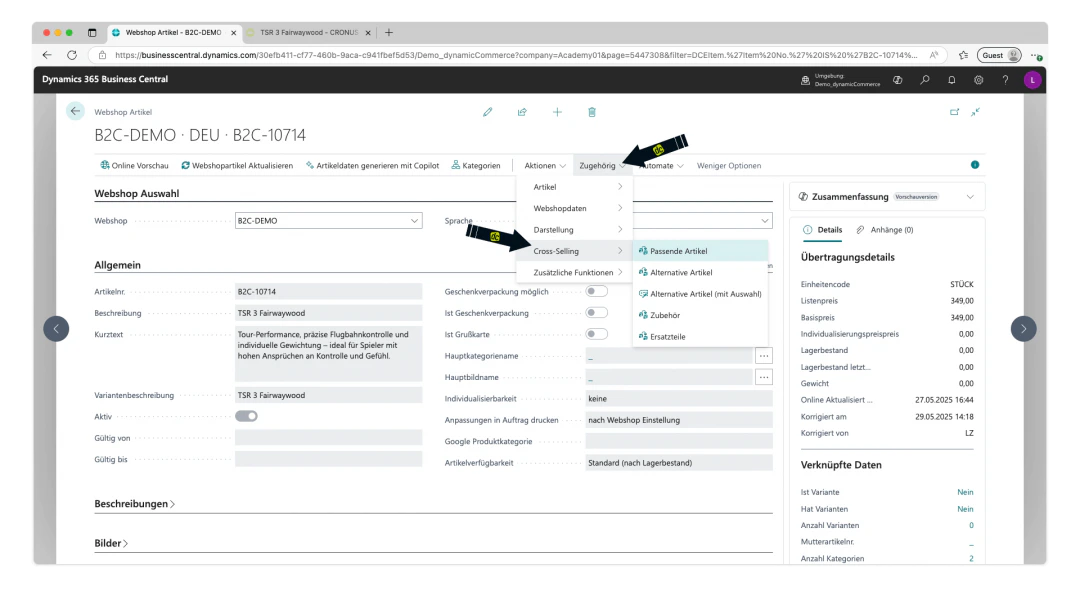The height and width of the screenshot is (608, 1080).
Task: Delete record using the trash icon
Action: pos(592,112)
